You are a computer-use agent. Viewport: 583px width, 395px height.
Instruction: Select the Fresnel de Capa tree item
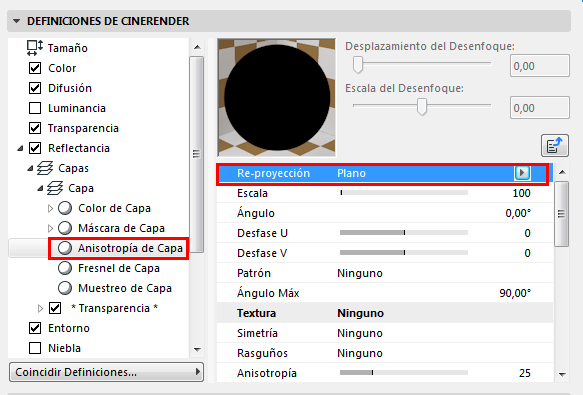119,268
